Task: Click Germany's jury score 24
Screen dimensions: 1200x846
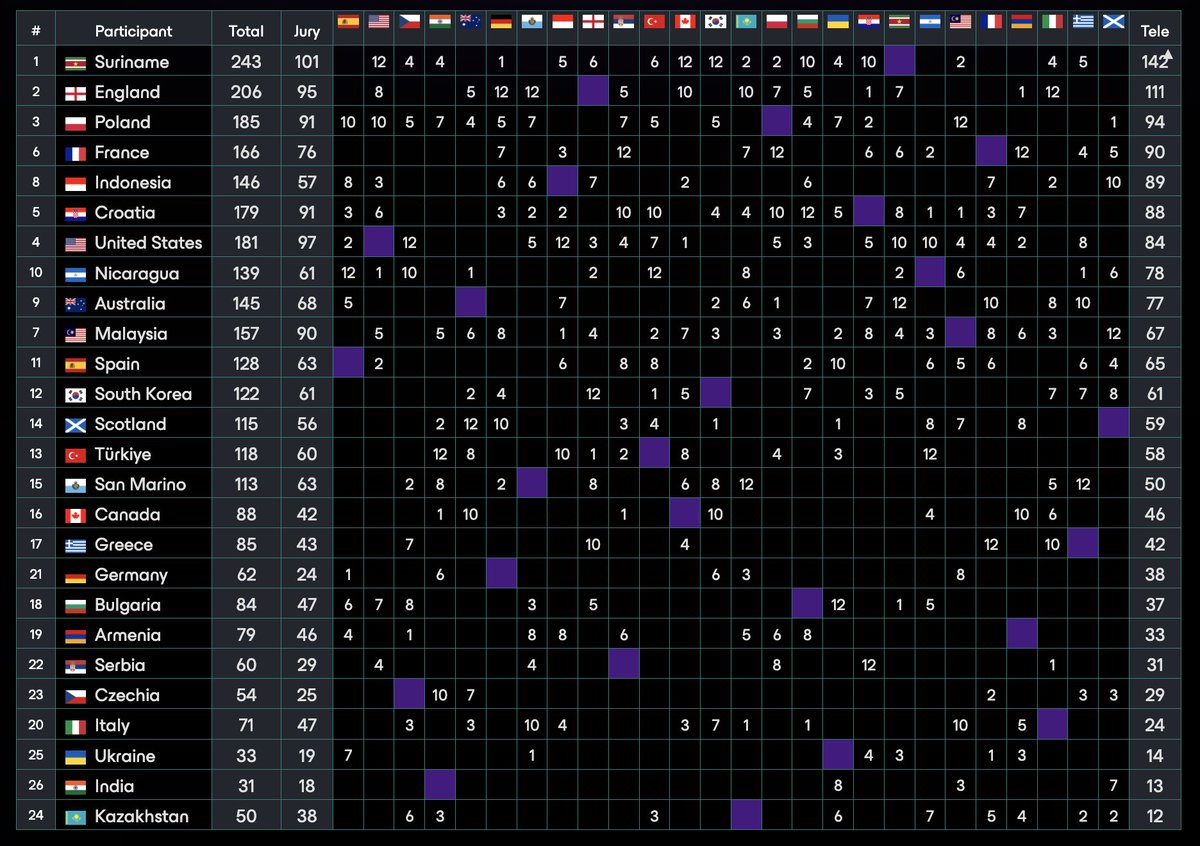Action: click(x=307, y=575)
